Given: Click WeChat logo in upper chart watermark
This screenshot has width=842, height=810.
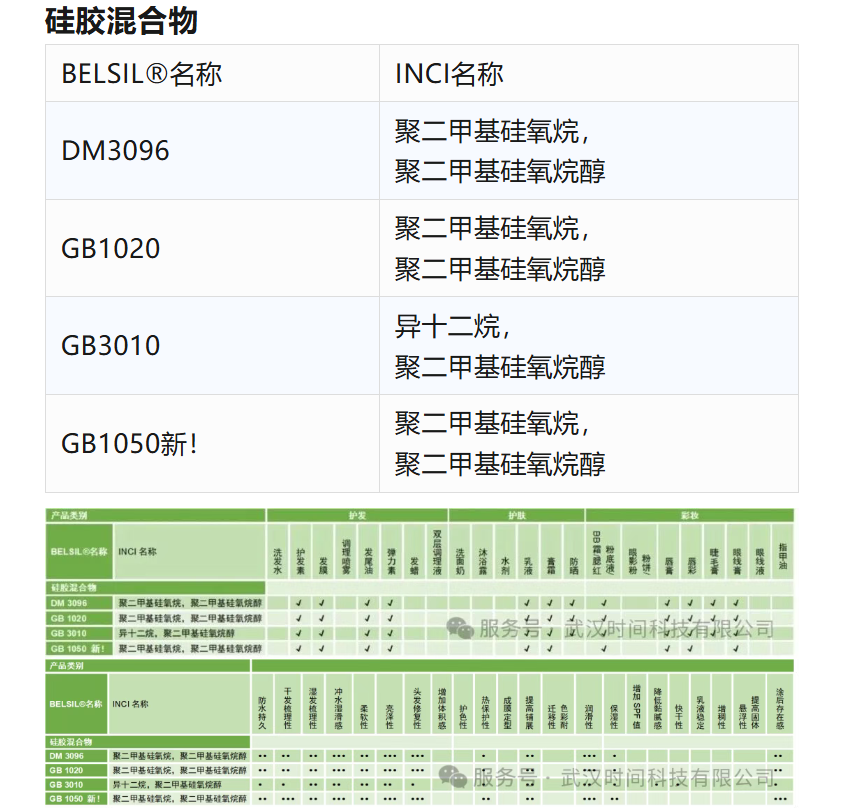Looking at the screenshot, I should pyautogui.click(x=461, y=628).
